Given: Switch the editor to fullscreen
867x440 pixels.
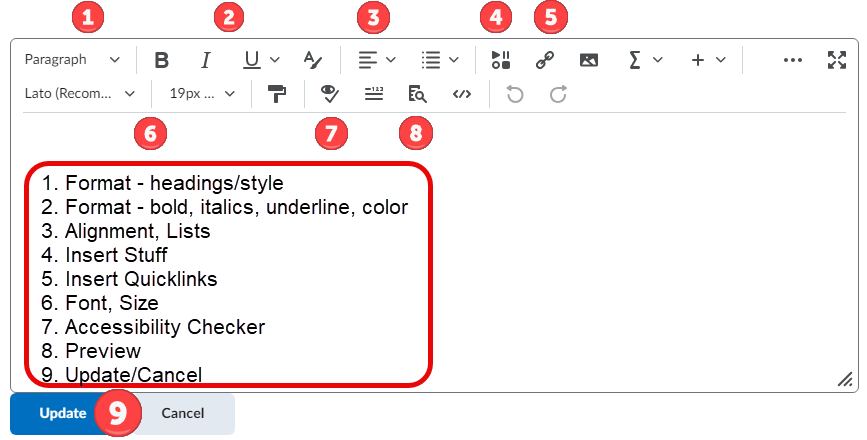Looking at the screenshot, I should click(837, 60).
